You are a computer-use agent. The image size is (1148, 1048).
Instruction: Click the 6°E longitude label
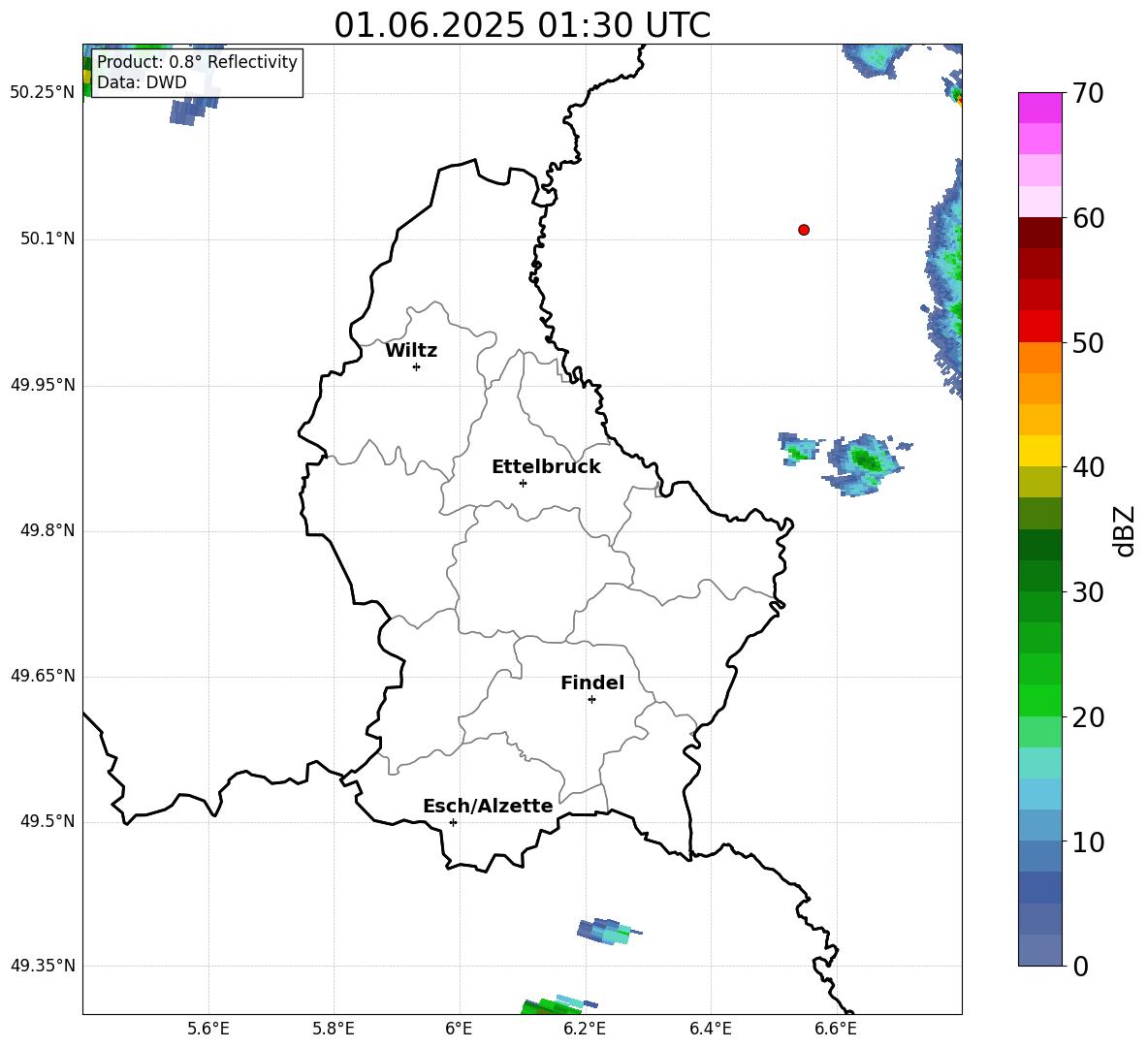coord(459,1029)
